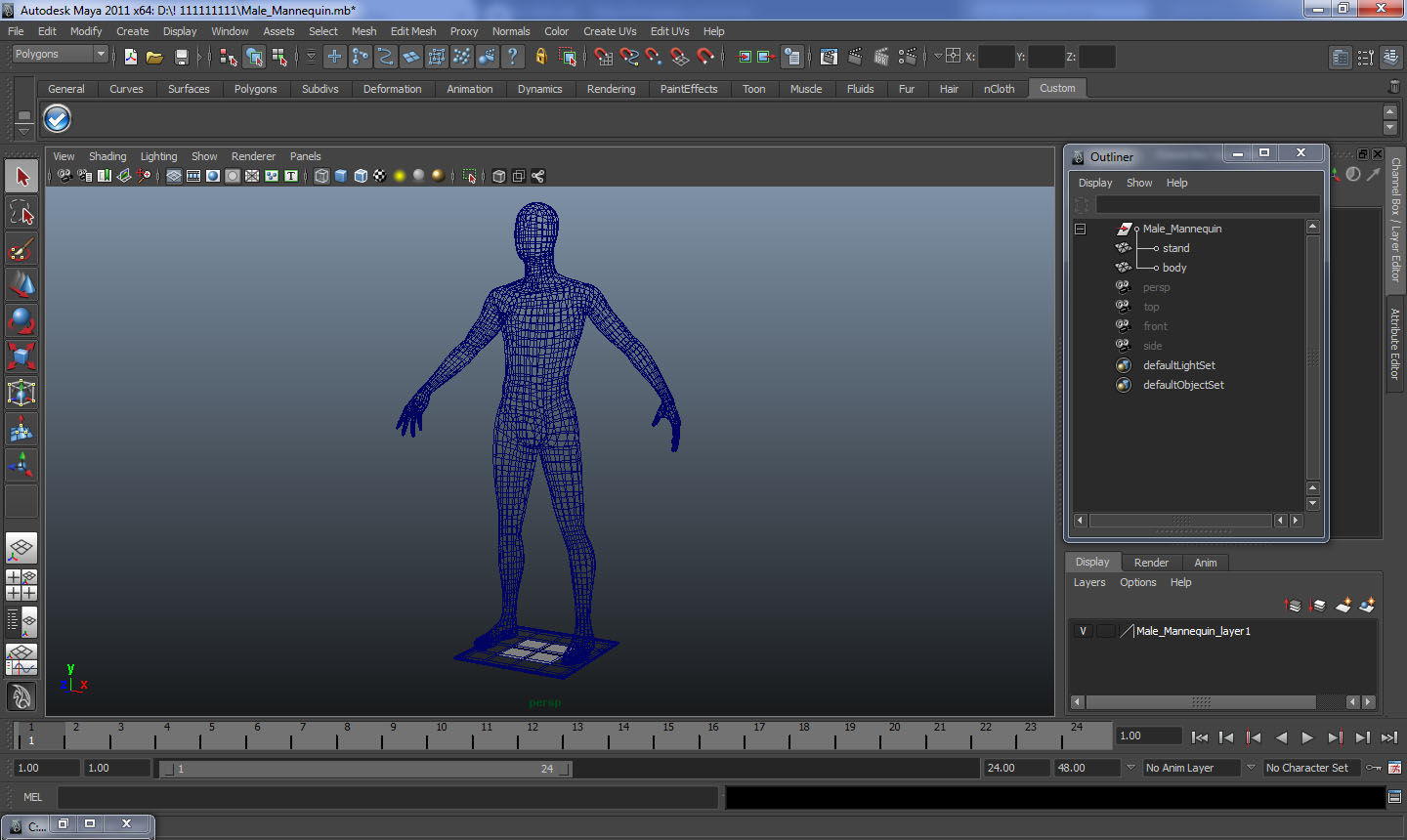Click the Save Scene disk icon
1407x840 pixels.
pos(181,57)
